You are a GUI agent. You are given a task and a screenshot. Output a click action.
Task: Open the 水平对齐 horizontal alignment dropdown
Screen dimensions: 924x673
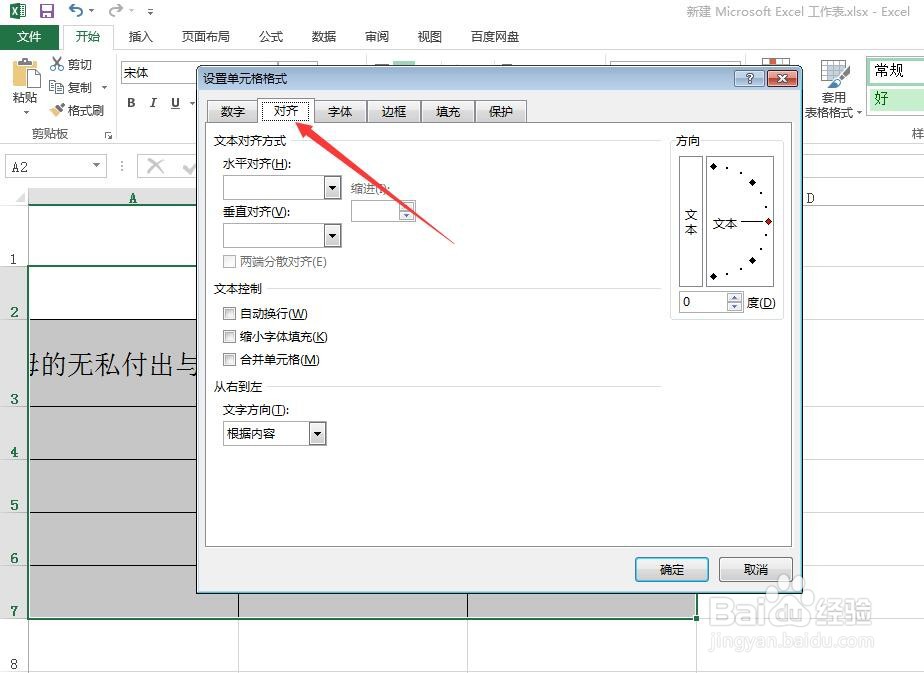point(335,188)
